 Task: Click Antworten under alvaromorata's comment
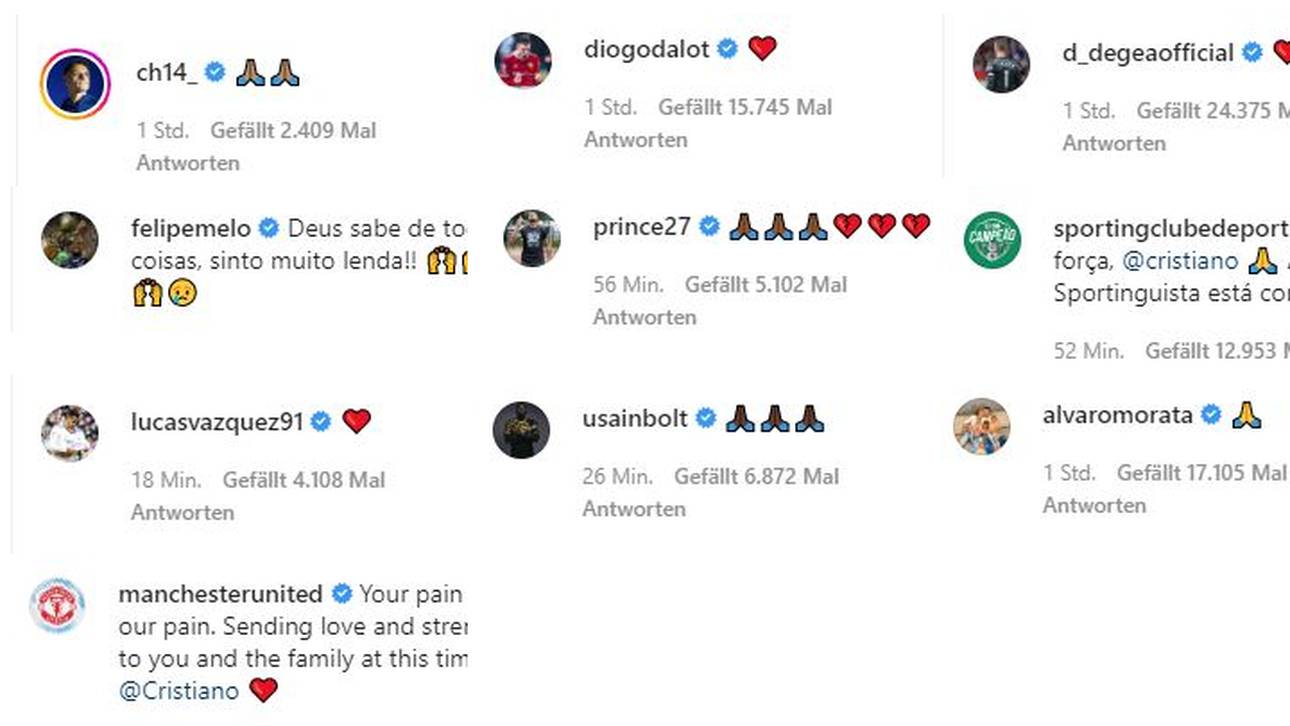(x=1094, y=505)
